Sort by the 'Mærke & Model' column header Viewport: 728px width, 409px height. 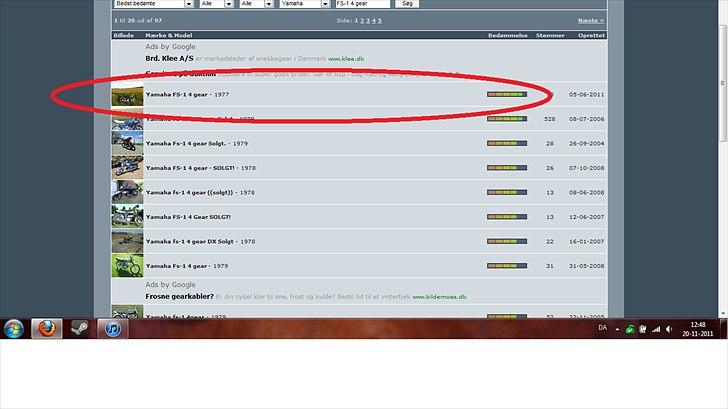pos(169,35)
